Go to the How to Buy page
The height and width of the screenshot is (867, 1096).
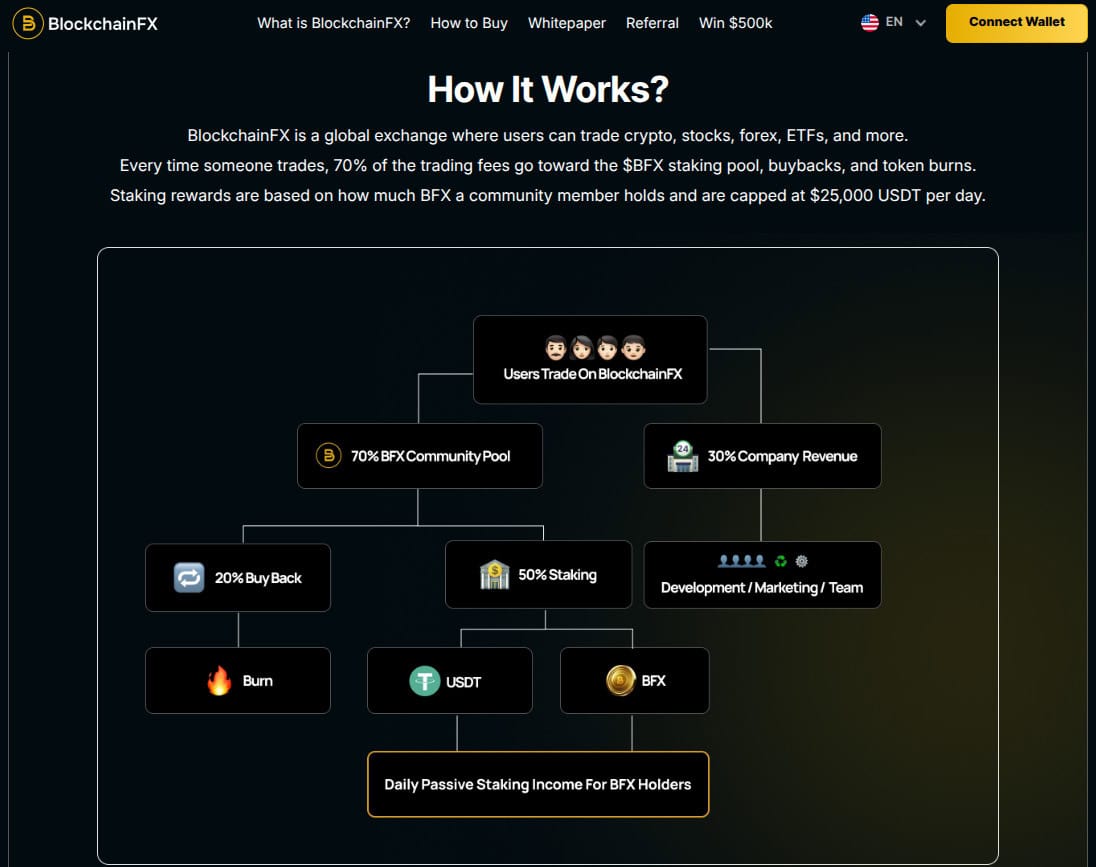[x=469, y=23]
